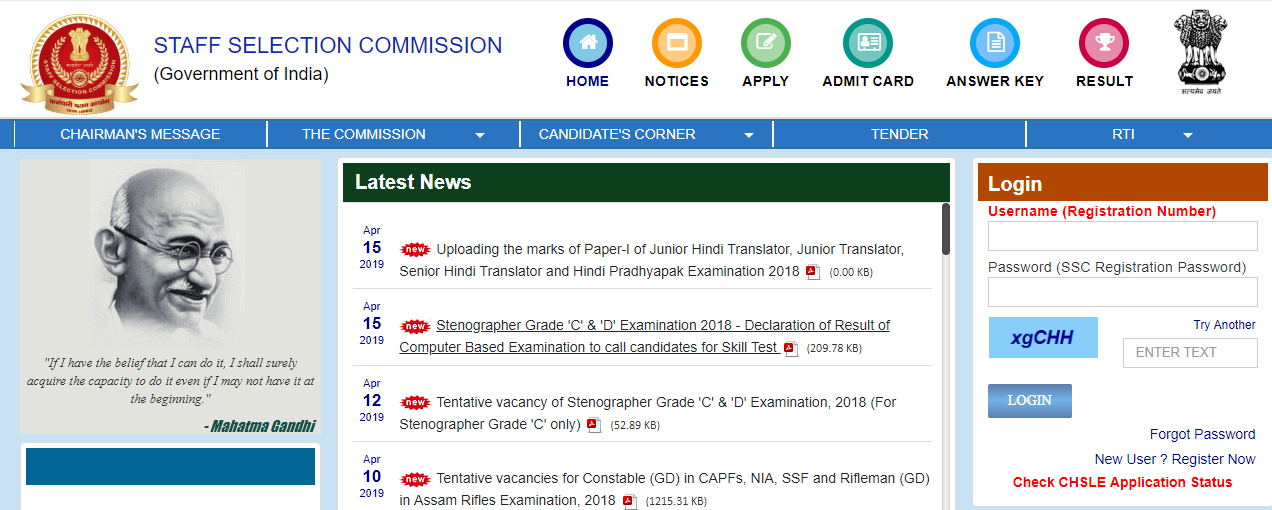Open the Admit Card circular icon
Image resolution: width=1272 pixels, height=510 pixels.
tap(868, 43)
